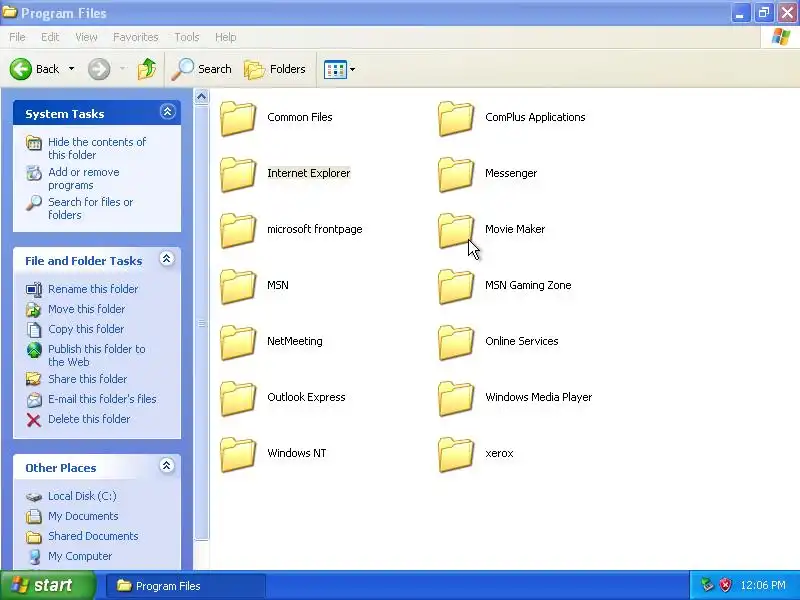800x600 pixels.
Task: Go to Local Disk (C:)
Action: pos(82,495)
